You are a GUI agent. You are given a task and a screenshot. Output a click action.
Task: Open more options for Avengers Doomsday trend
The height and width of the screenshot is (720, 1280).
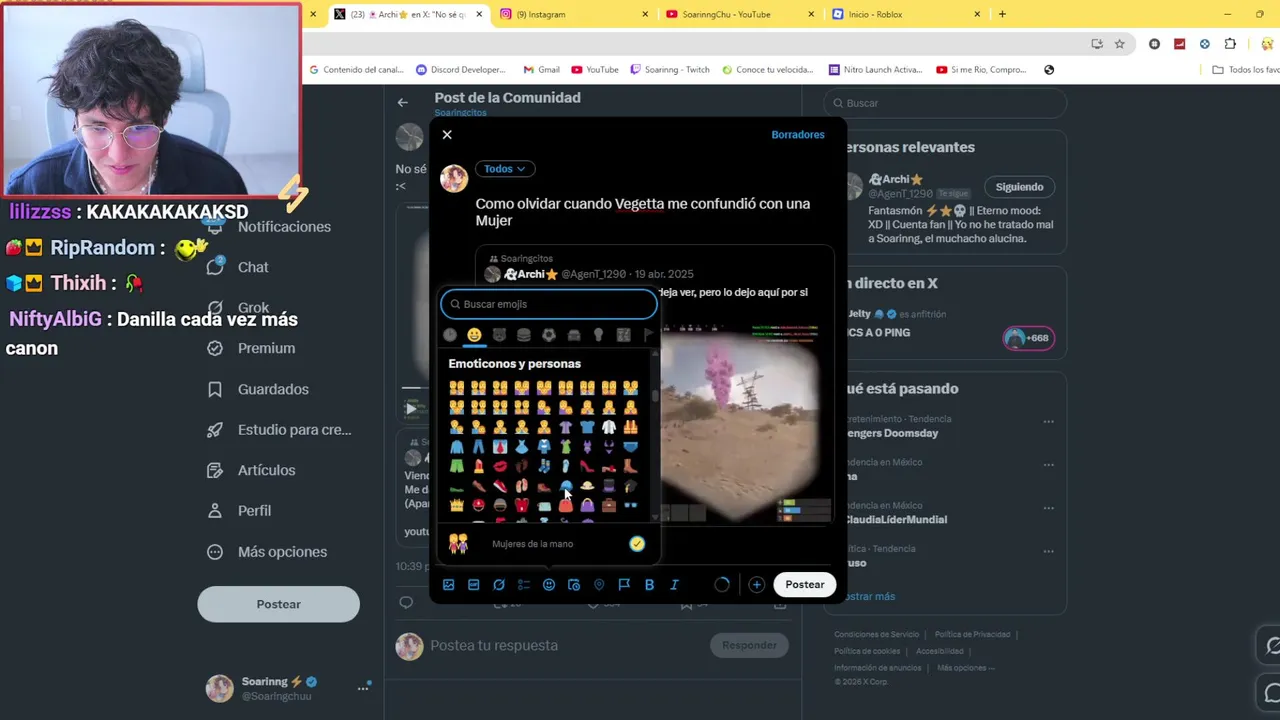click(1048, 422)
